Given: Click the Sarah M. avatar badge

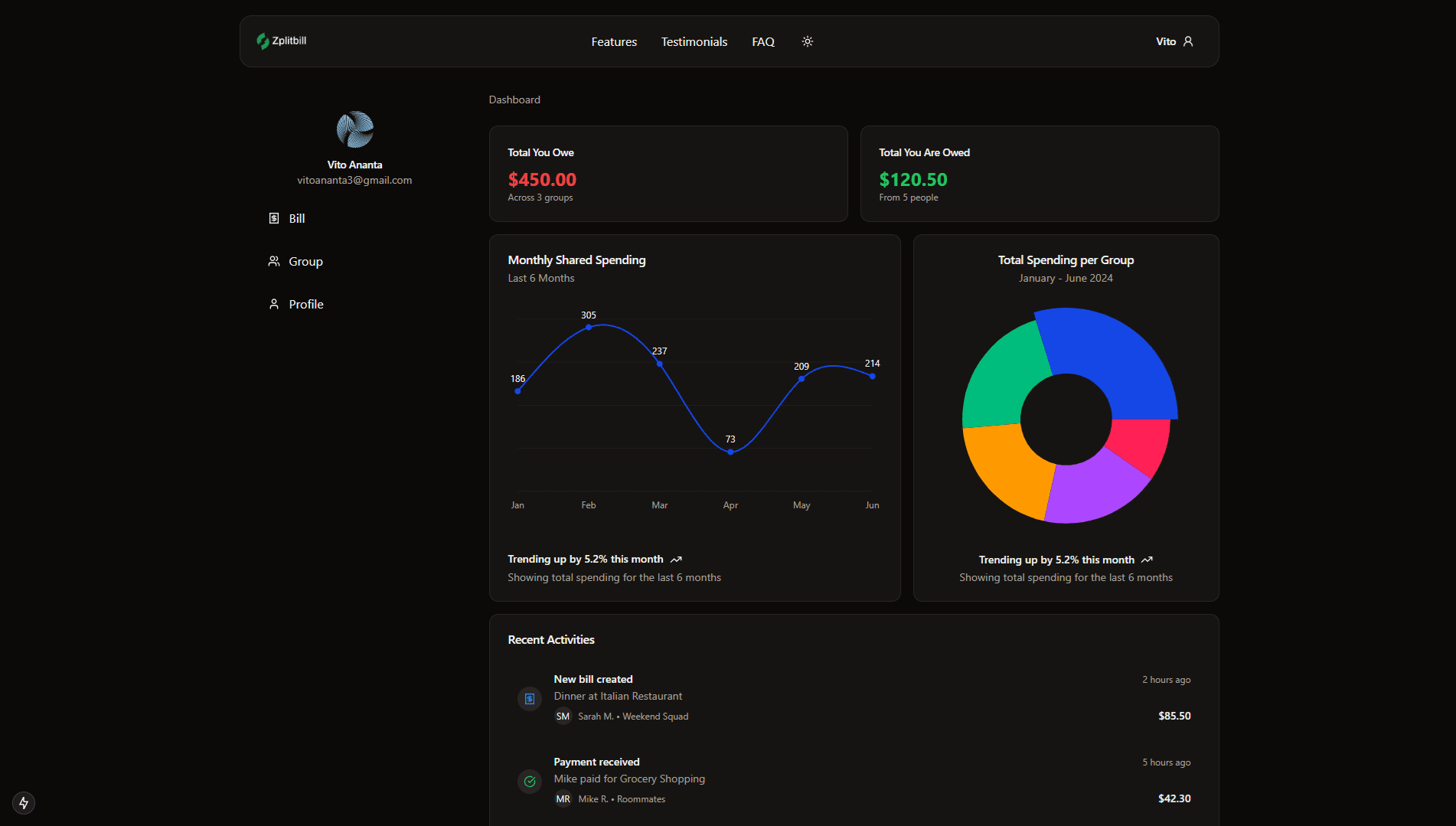Looking at the screenshot, I should tap(563, 716).
